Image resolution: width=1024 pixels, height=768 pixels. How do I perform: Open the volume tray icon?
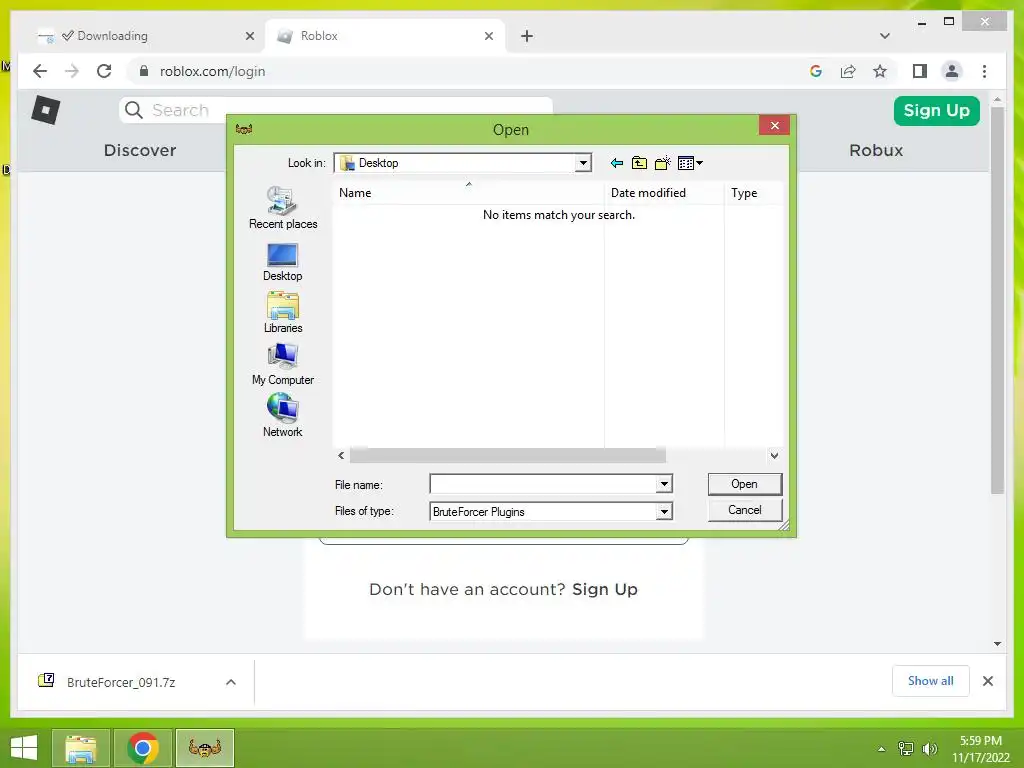(x=929, y=748)
